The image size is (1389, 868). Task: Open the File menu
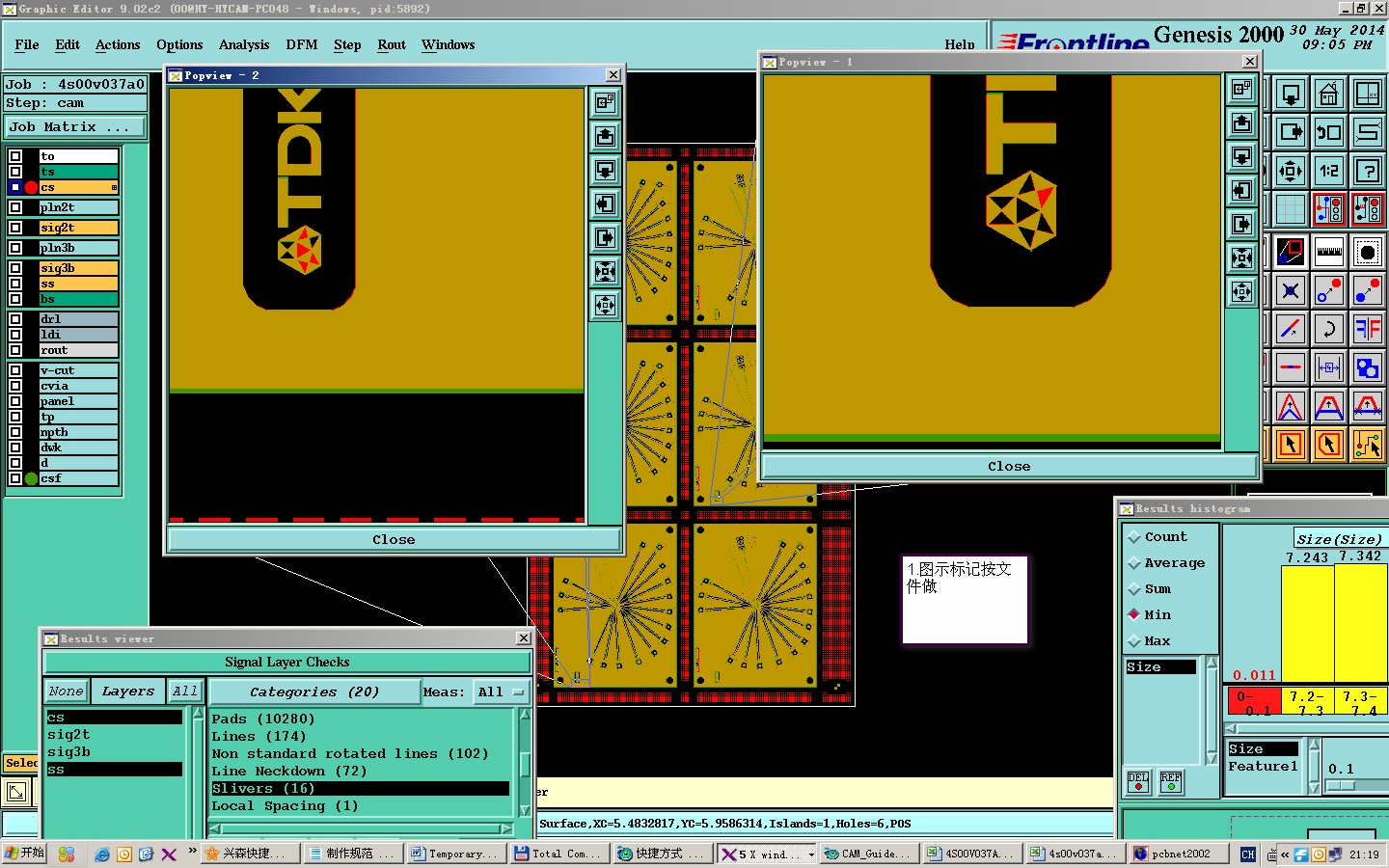click(x=27, y=44)
